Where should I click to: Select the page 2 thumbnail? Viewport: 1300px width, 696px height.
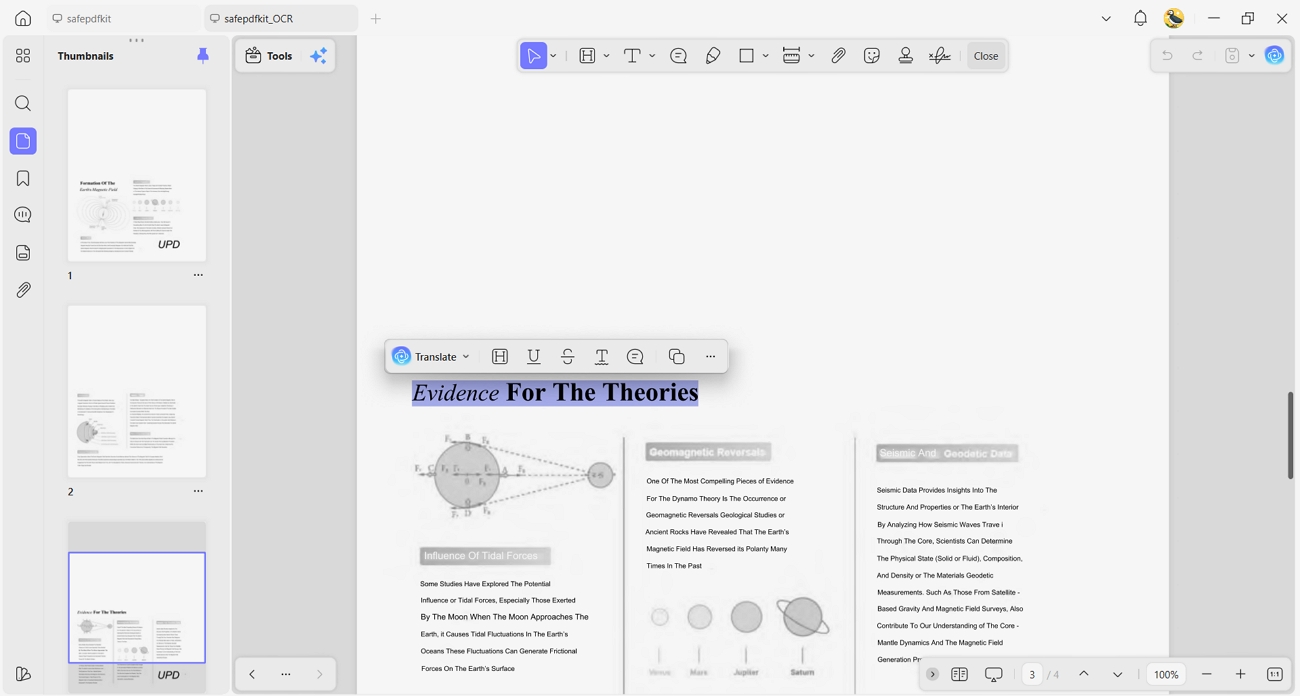pos(137,392)
